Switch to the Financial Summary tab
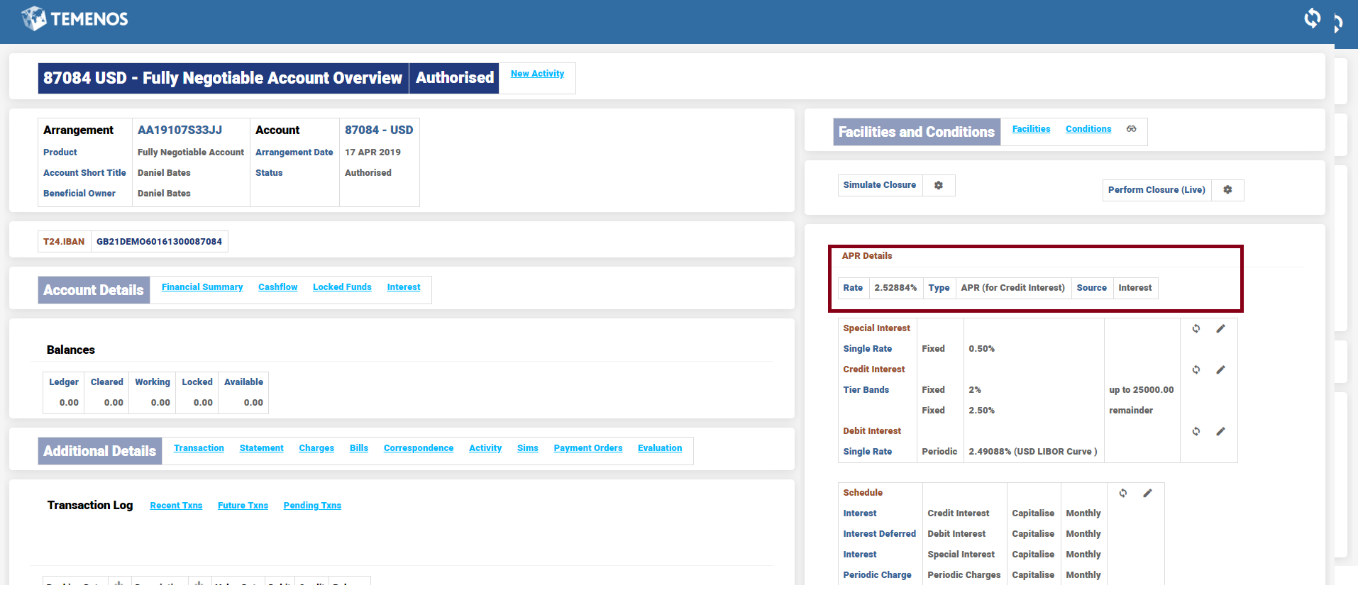Screen dimensions: 1358x612 click(202, 287)
